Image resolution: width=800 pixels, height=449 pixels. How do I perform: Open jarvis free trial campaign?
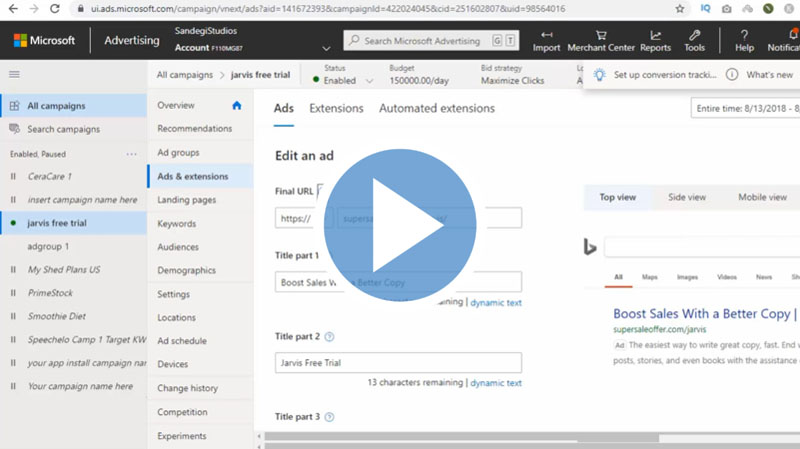73,223
